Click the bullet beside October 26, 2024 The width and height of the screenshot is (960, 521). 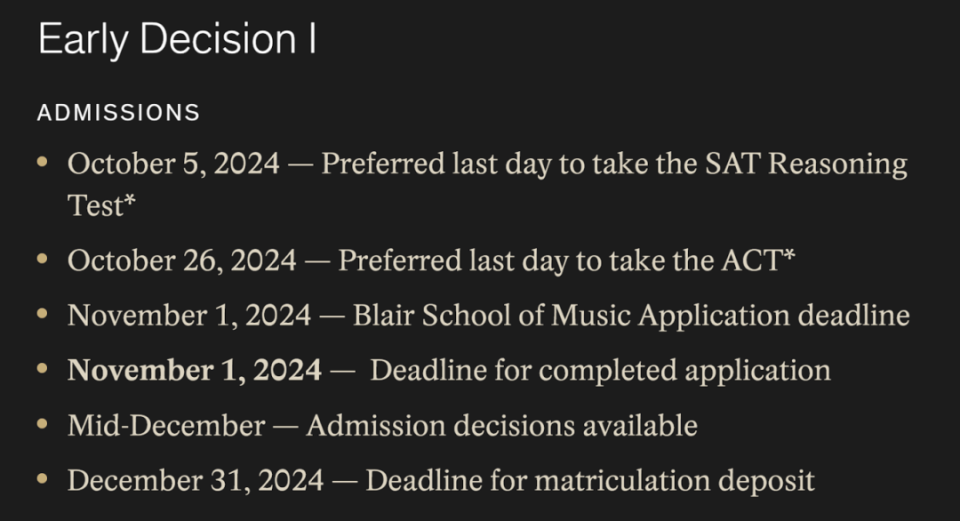click(x=42, y=258)
